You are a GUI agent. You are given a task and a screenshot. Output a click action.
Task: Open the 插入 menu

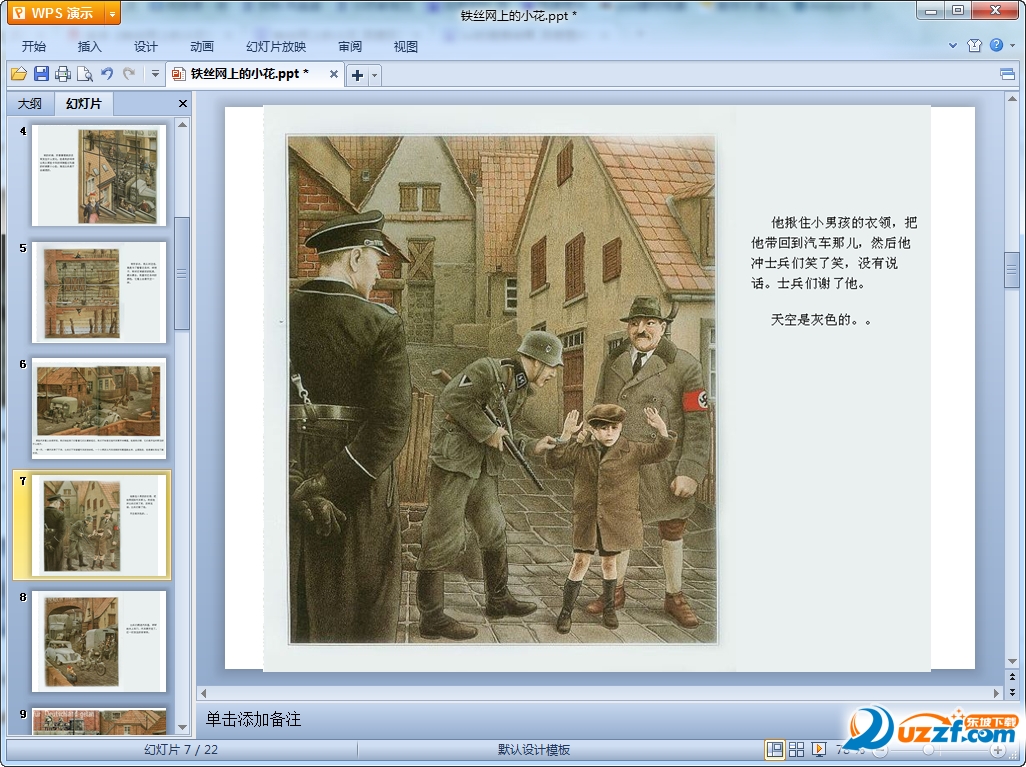tap(90, 46)
